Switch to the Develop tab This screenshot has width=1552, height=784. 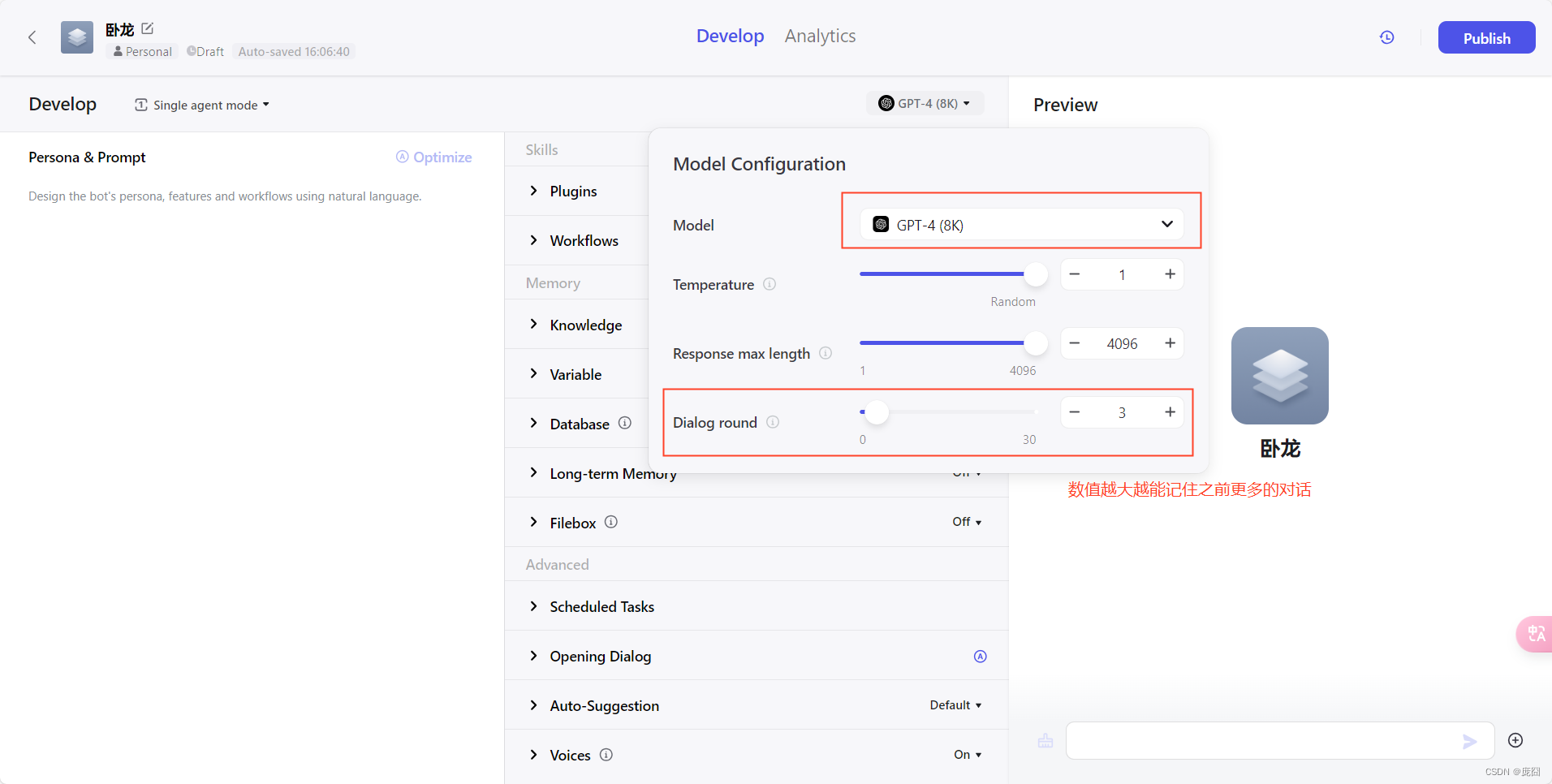coord(730,37)
